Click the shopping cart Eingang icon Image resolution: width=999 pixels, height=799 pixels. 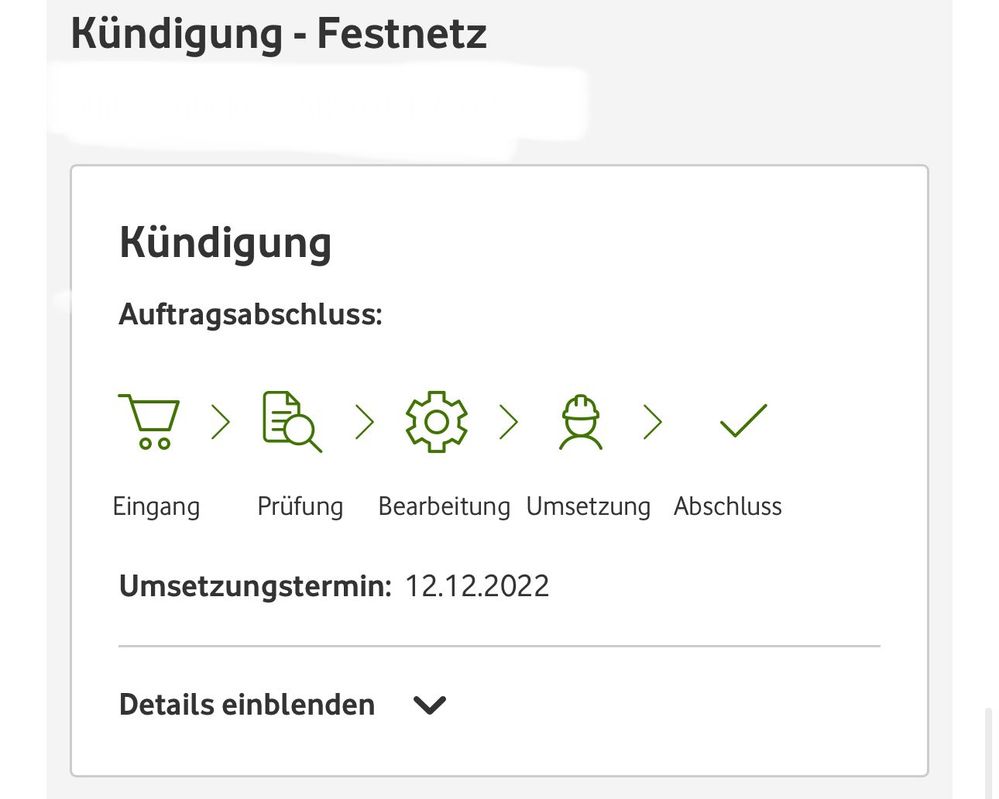(x=149, y=422)
